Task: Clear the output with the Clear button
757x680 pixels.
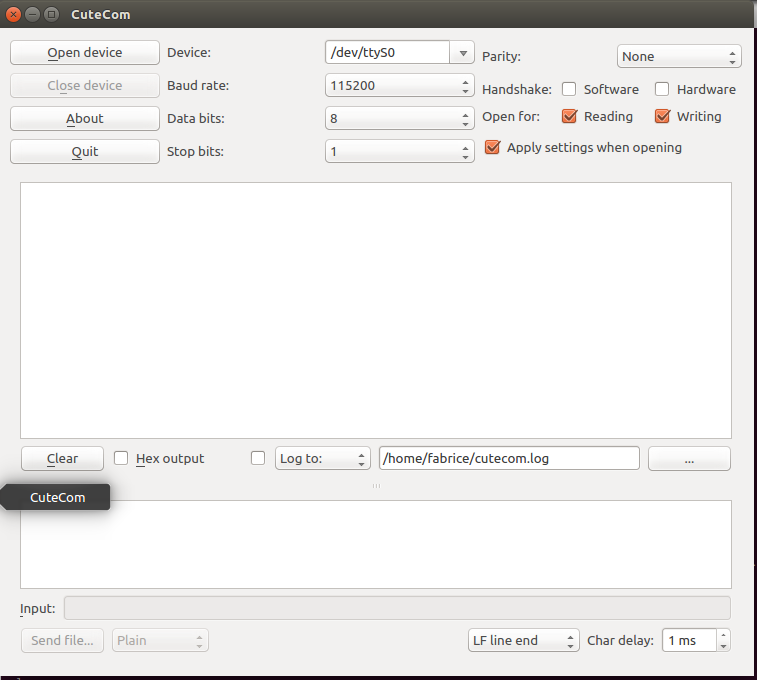Action: coord(62,459)
